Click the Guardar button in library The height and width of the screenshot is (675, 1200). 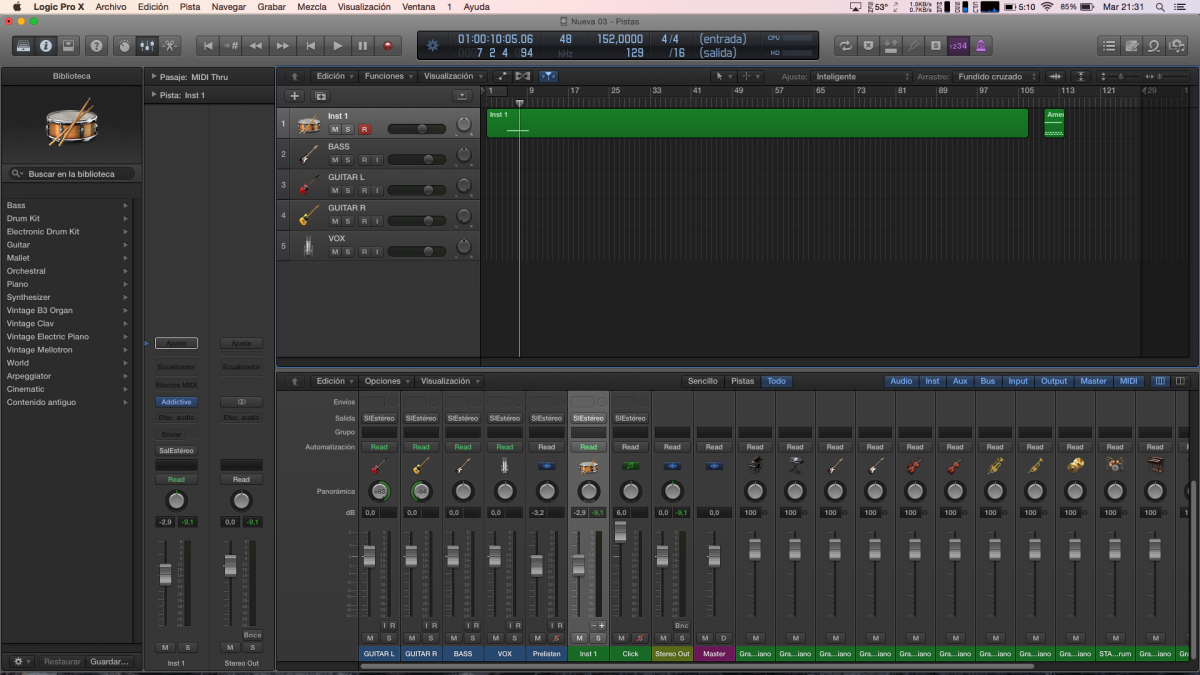pos(109,662)
